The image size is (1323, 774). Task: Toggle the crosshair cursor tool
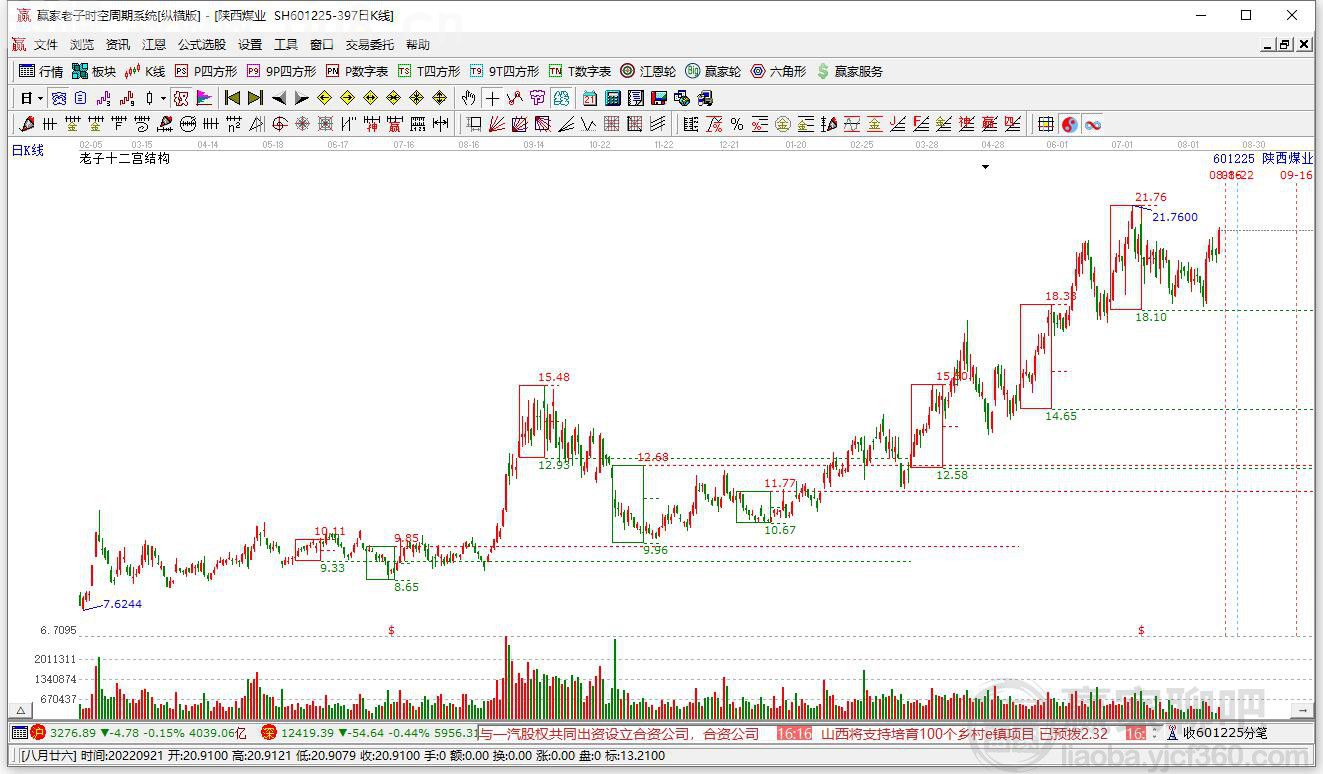[x=492, y=98]
